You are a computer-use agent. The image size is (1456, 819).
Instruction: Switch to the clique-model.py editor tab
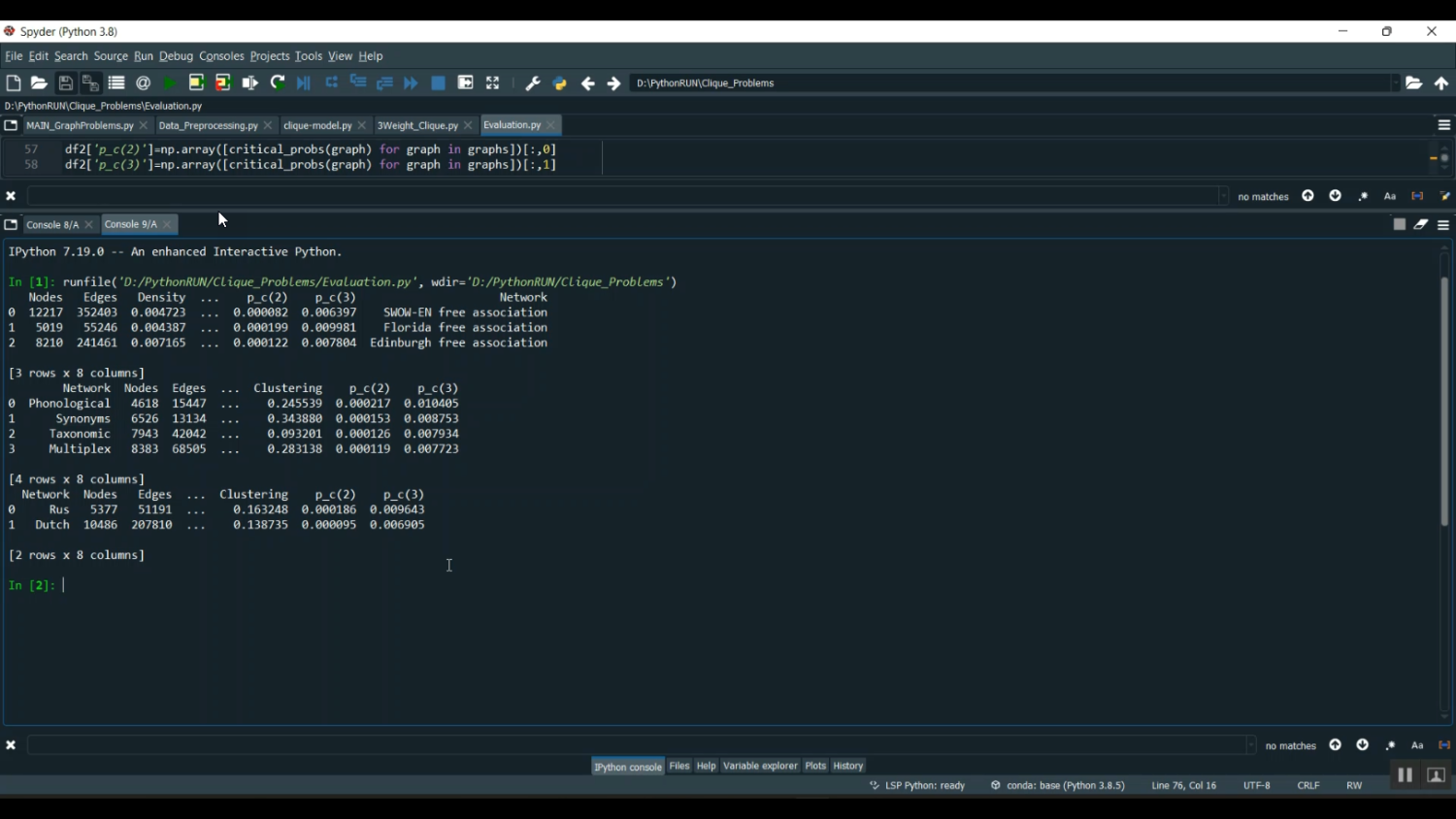[317, 126]
